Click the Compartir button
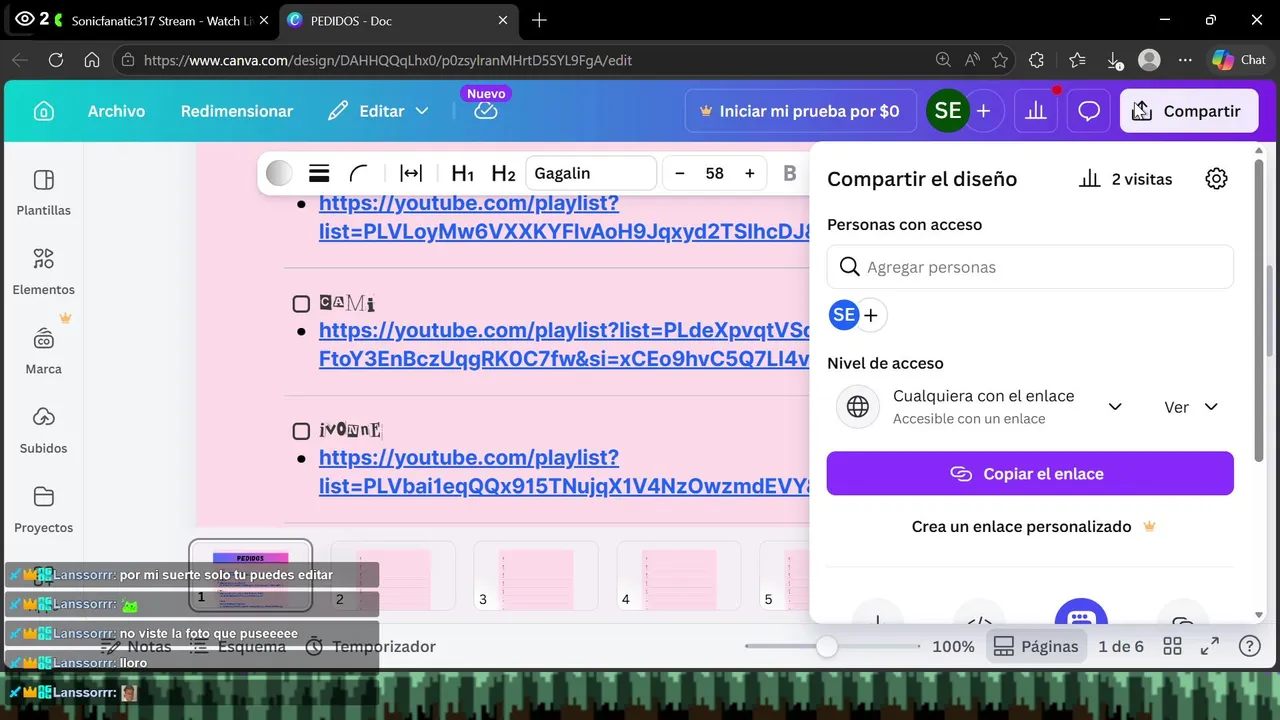The image size is (1280, 720). (1188, 111)
